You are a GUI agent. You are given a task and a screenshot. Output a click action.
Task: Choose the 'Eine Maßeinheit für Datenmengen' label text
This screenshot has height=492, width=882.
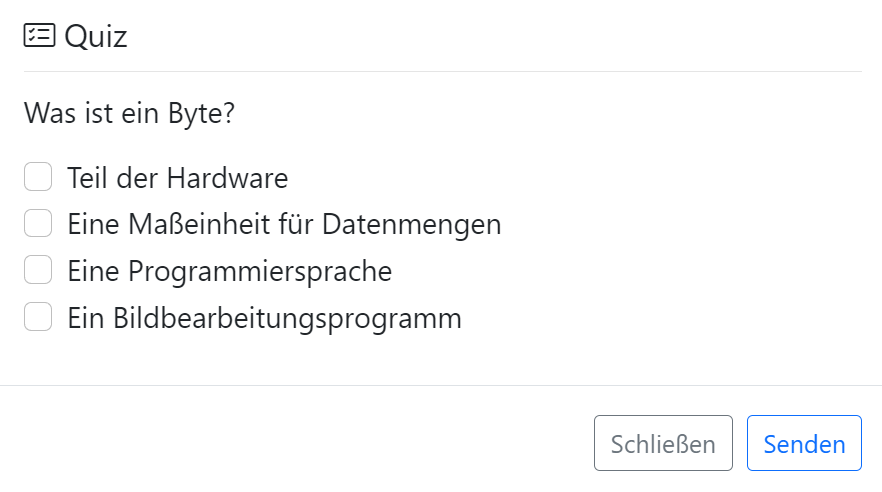point(284,224)
